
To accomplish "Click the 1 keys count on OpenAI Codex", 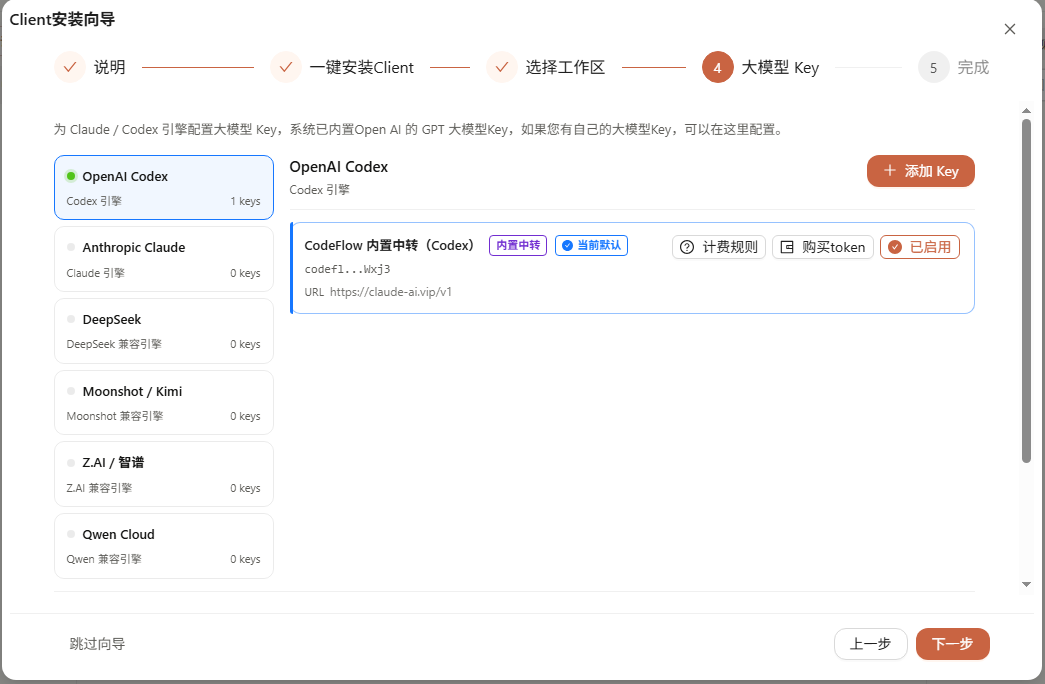I will pyautogui.click(x=245, y=201).
